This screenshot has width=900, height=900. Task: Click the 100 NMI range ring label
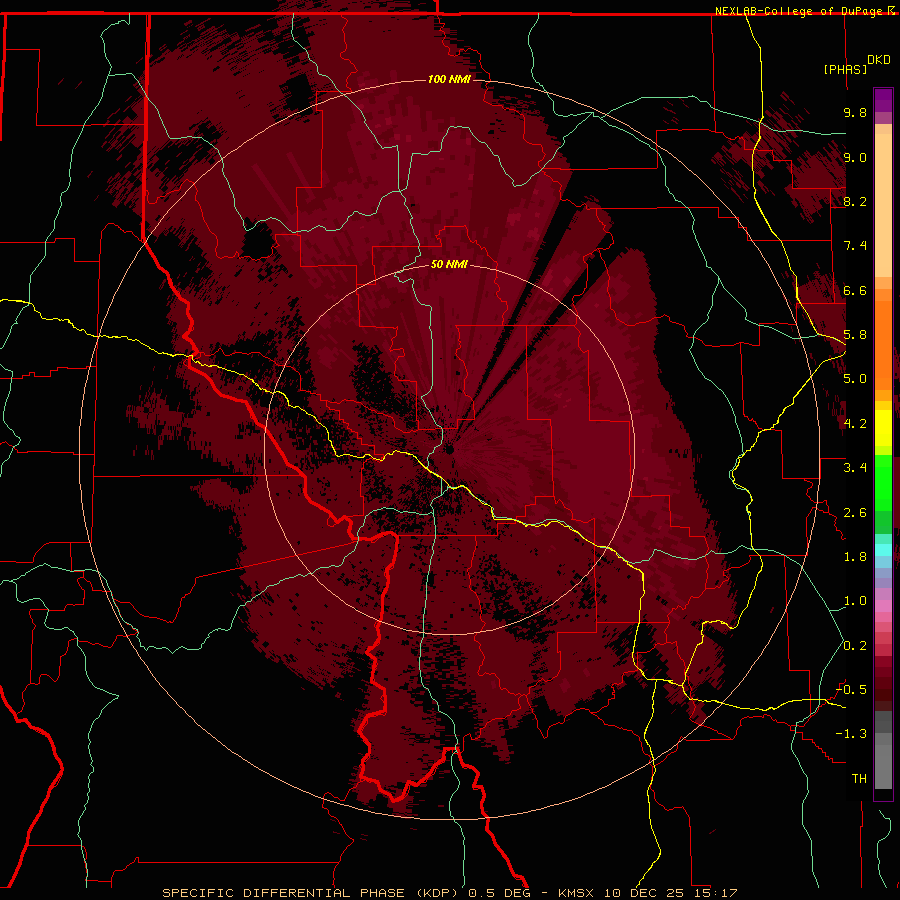[449, 79]
